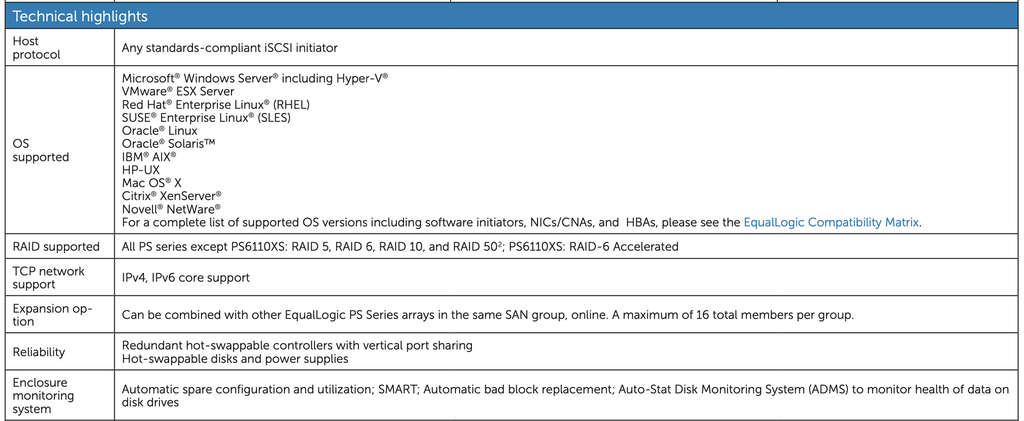Viewport: 1024px width, 421px height.
Task: Click the Citrix XenServer line
Action: (x=172, y=196)
